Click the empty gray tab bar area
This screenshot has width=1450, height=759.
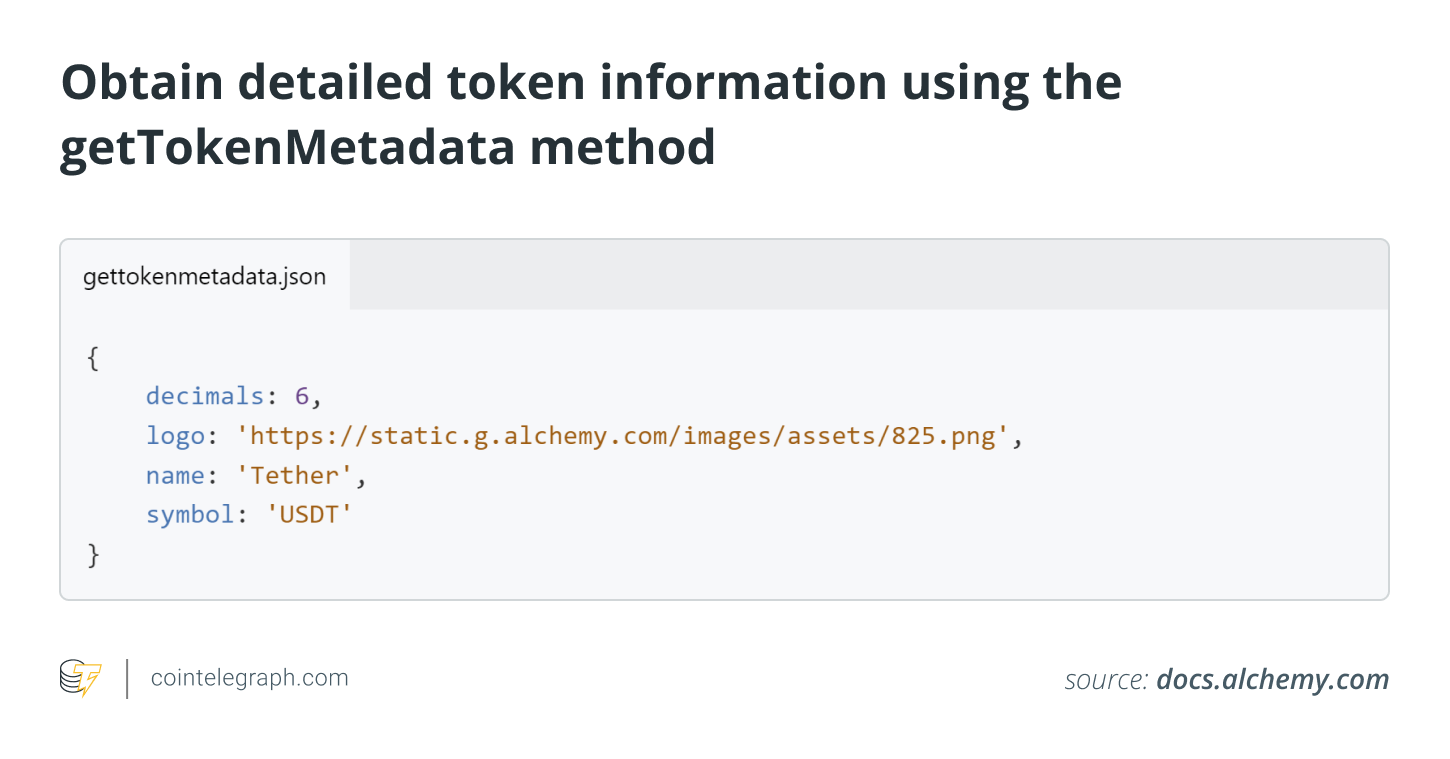[868, 275]
